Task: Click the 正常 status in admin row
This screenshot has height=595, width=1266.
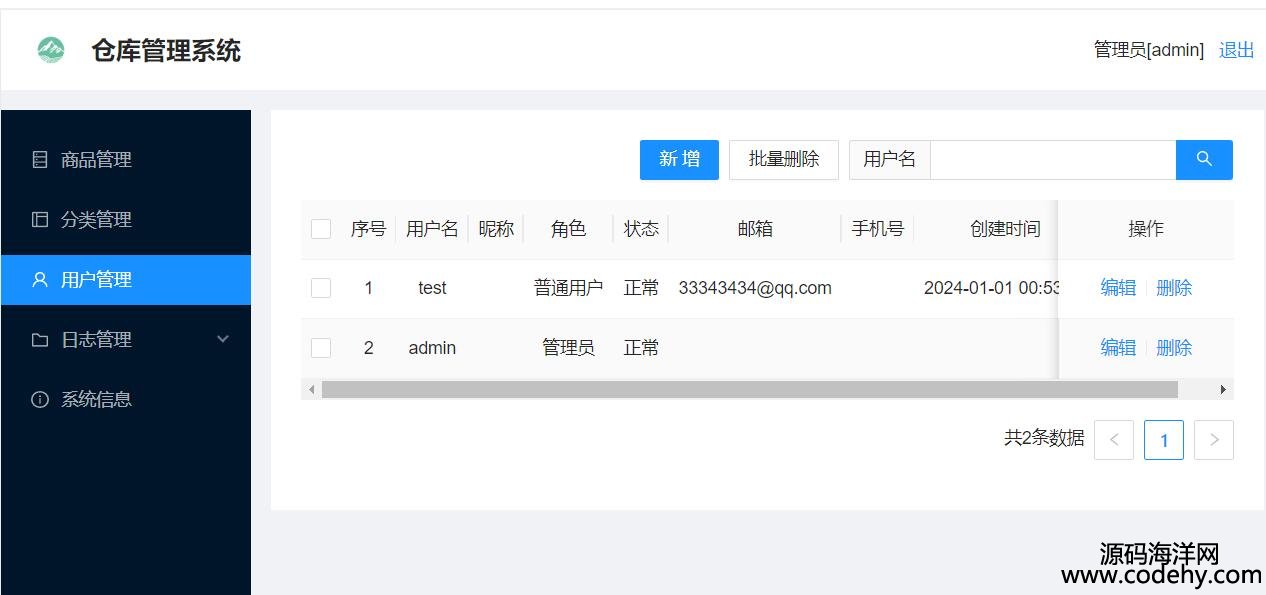Action: coord(641,348)
